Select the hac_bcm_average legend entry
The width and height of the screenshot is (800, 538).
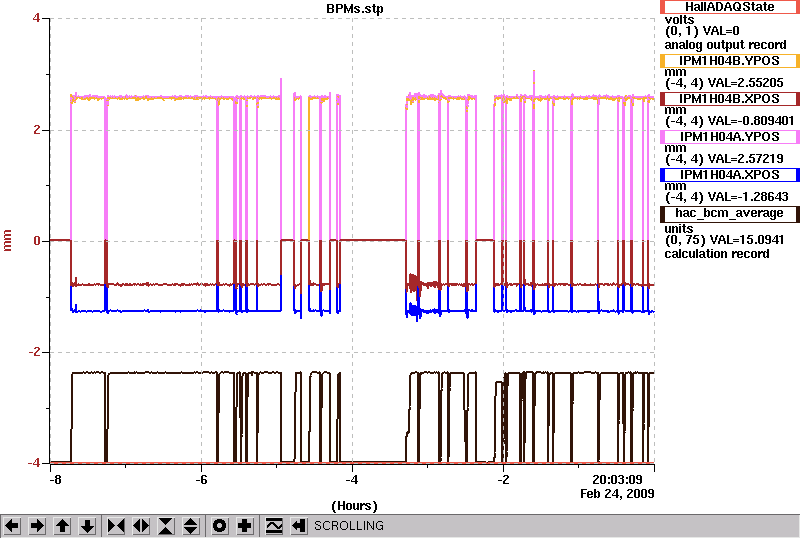[729, 213]
